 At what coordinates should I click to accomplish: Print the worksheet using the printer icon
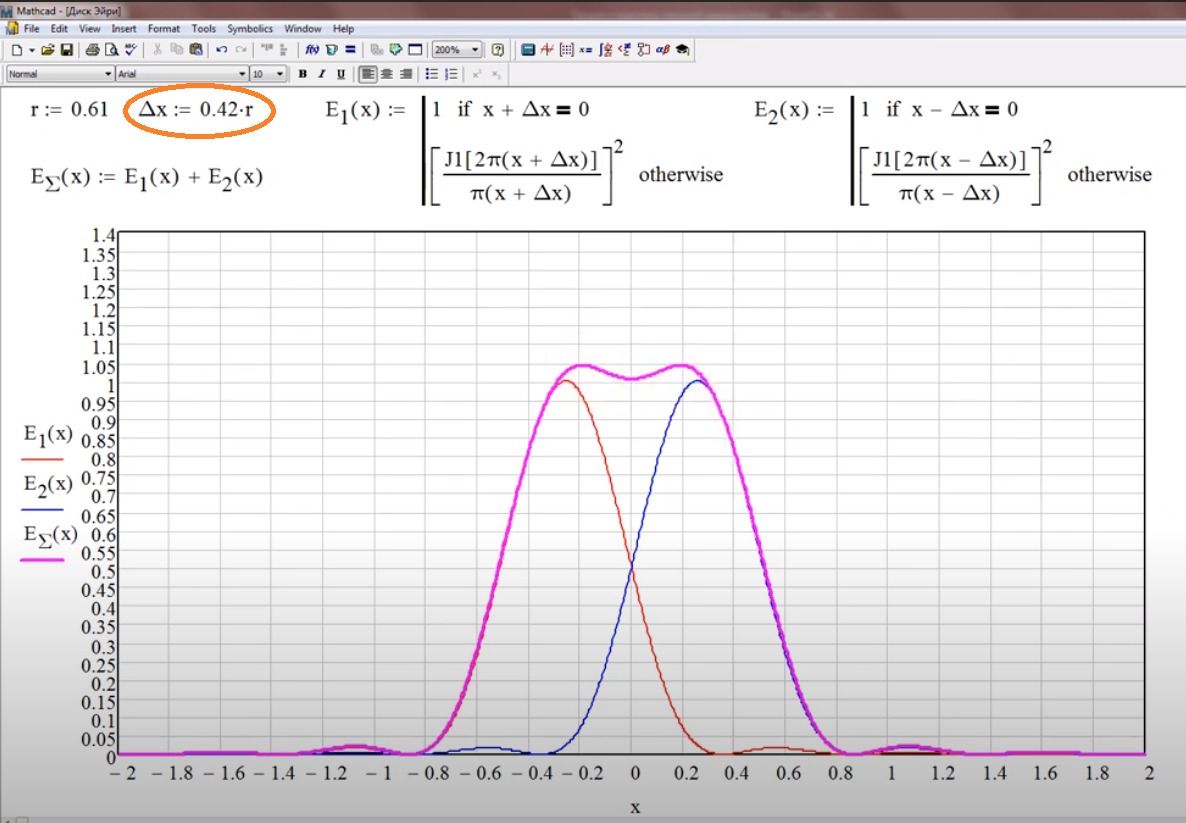[92, 50]
